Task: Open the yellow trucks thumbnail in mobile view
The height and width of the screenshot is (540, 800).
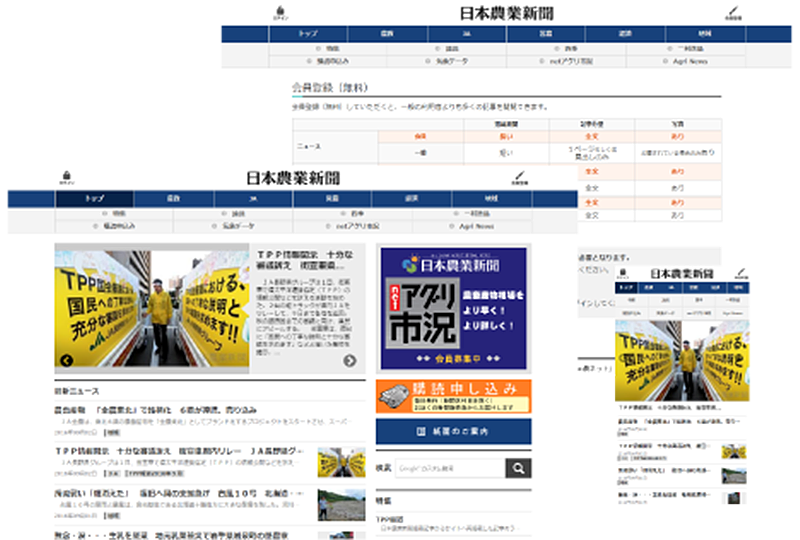Action: (x=734, y=451)
